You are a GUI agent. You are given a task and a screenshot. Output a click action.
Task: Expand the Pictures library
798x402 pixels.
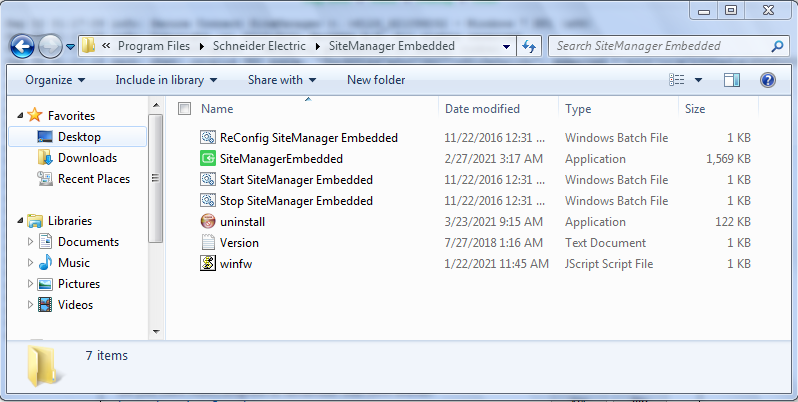point(30,283)
